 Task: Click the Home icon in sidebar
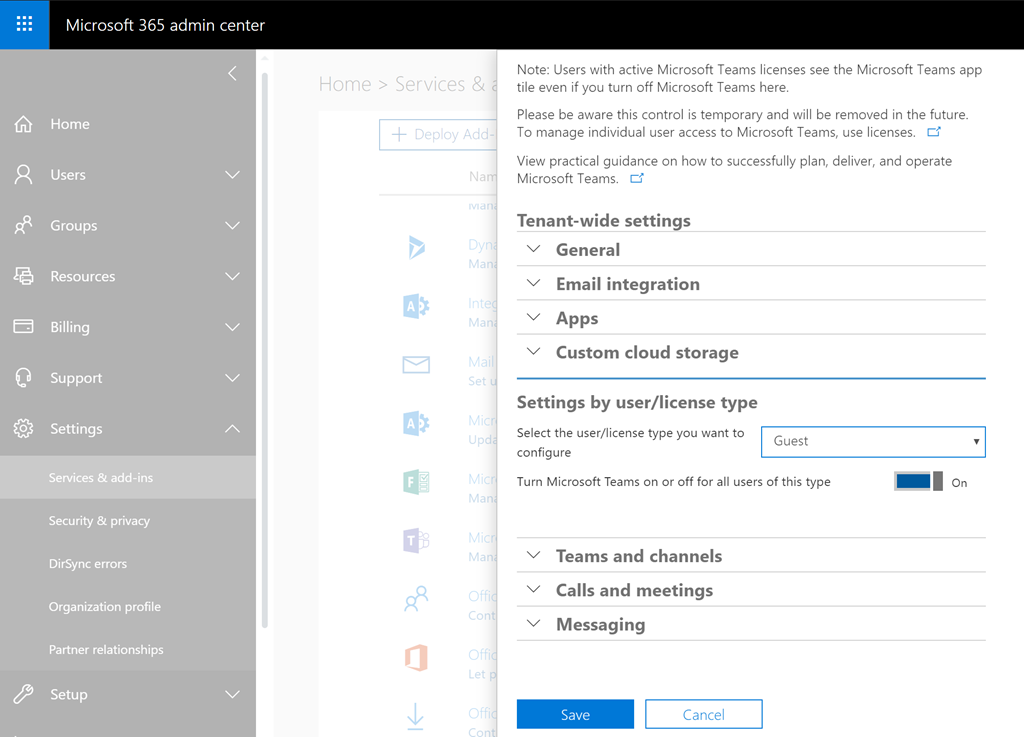[x=23, y=124]
